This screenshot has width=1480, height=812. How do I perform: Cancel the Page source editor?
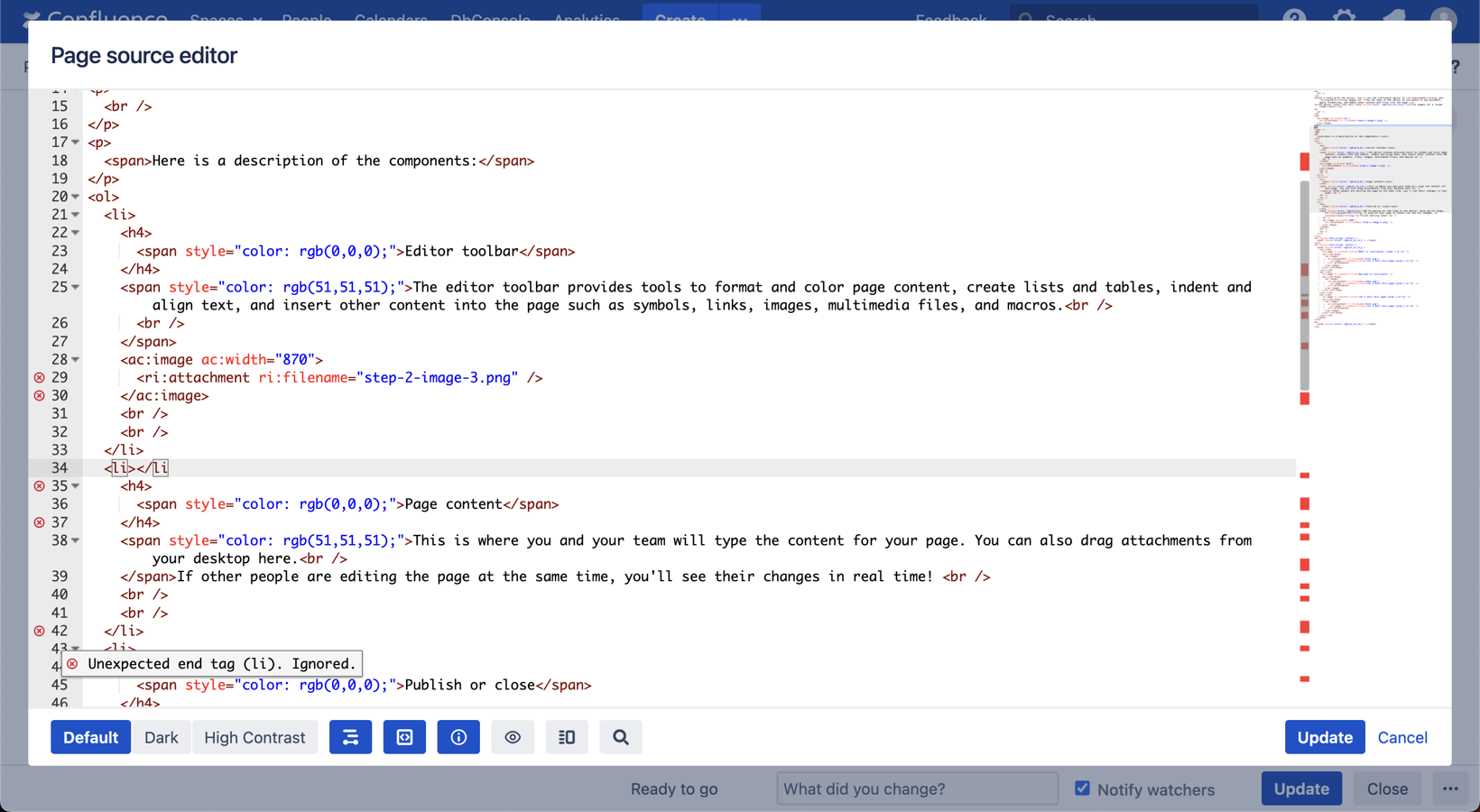click(1401, 737)
